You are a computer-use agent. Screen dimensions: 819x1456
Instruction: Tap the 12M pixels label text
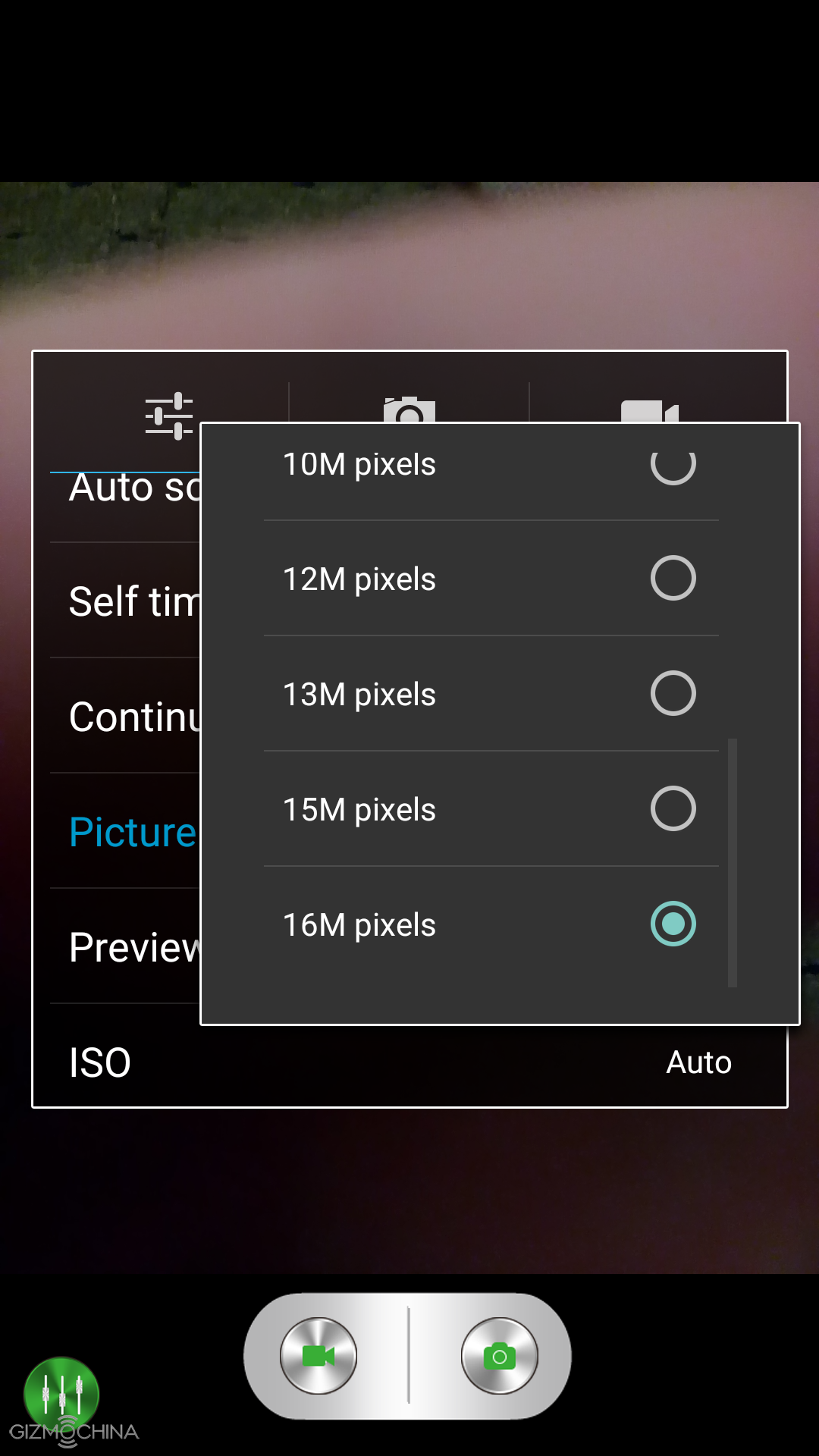click(x=359, y=579)
